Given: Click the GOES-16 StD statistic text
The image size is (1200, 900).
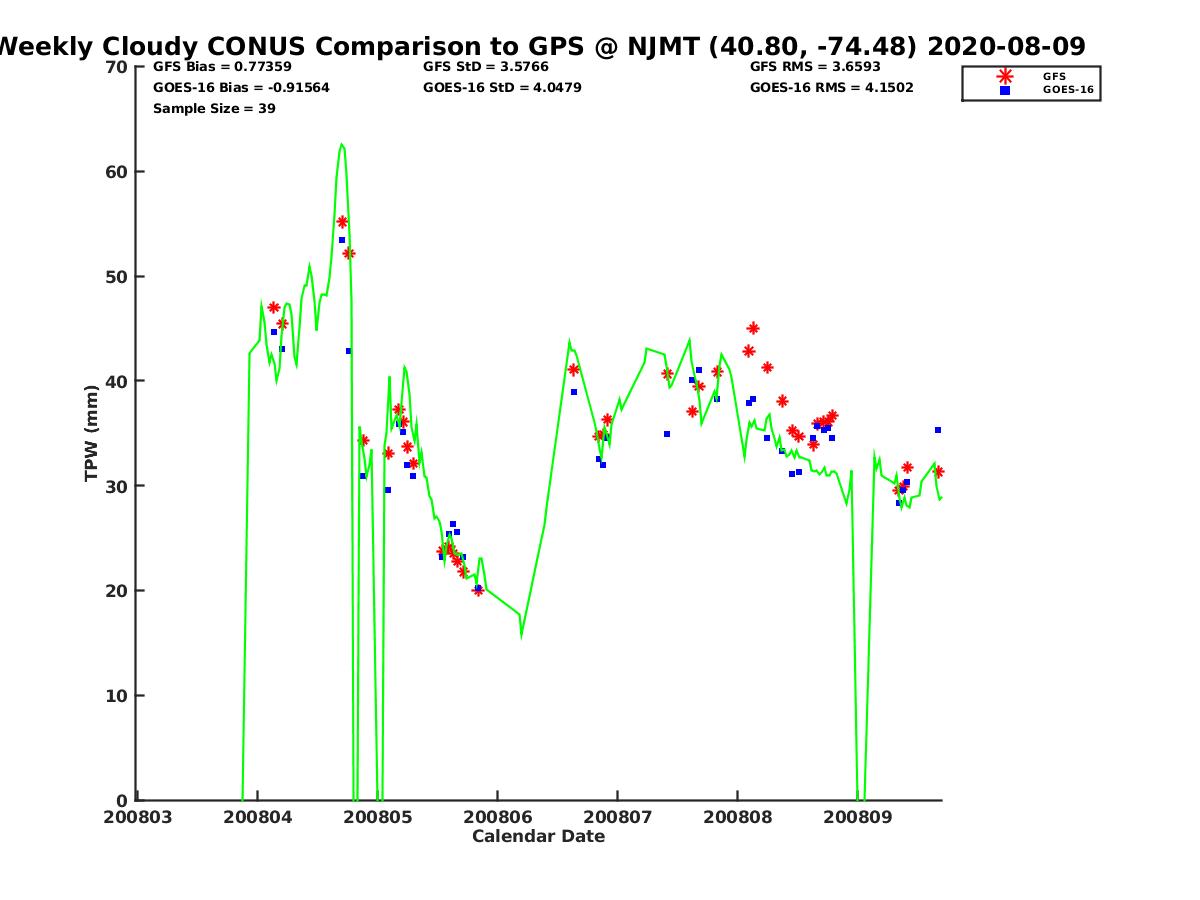Looking at the screenshot, I should click(x=502, y=88).
